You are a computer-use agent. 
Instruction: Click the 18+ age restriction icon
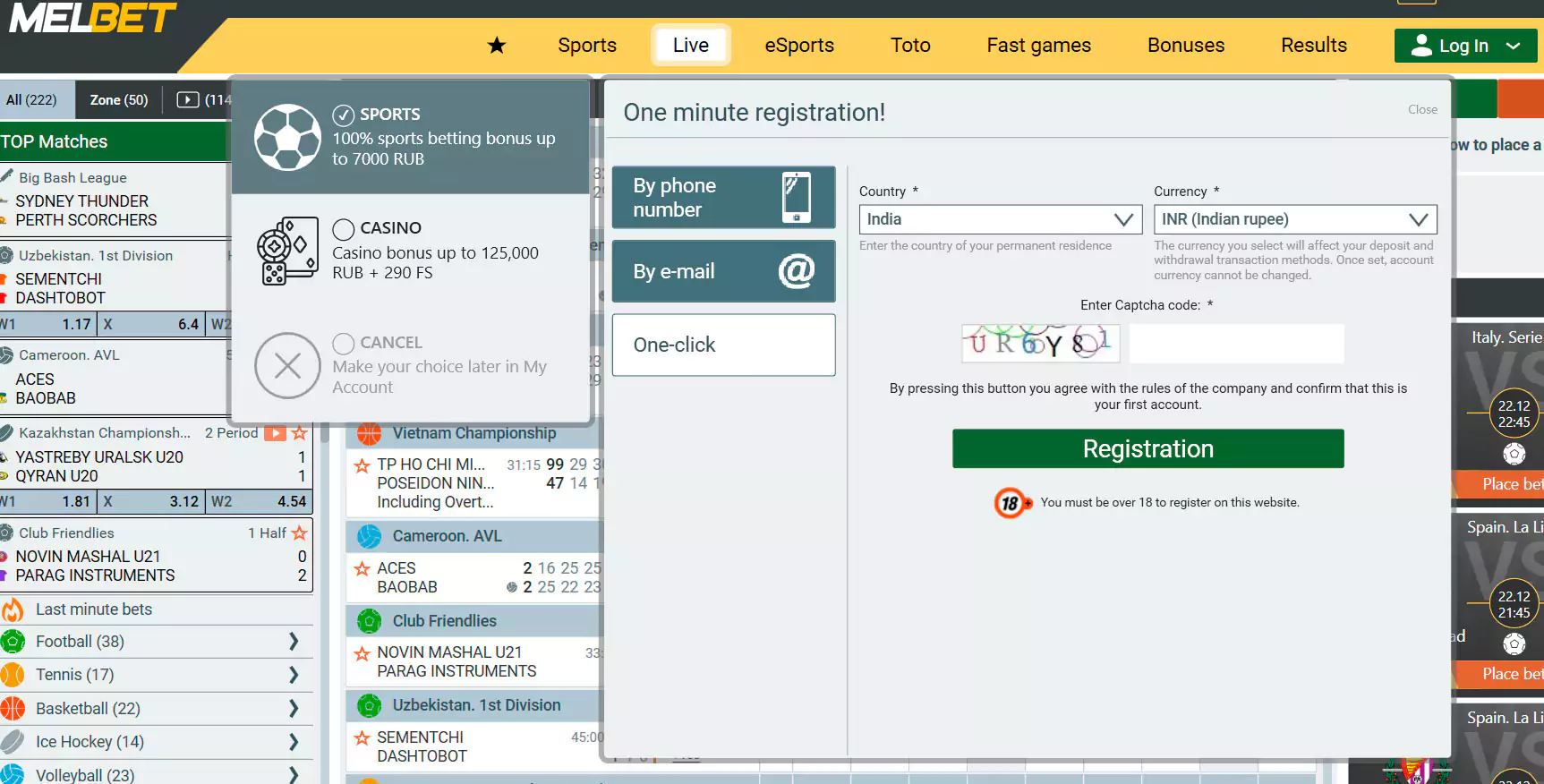(x=1012, y=503)
